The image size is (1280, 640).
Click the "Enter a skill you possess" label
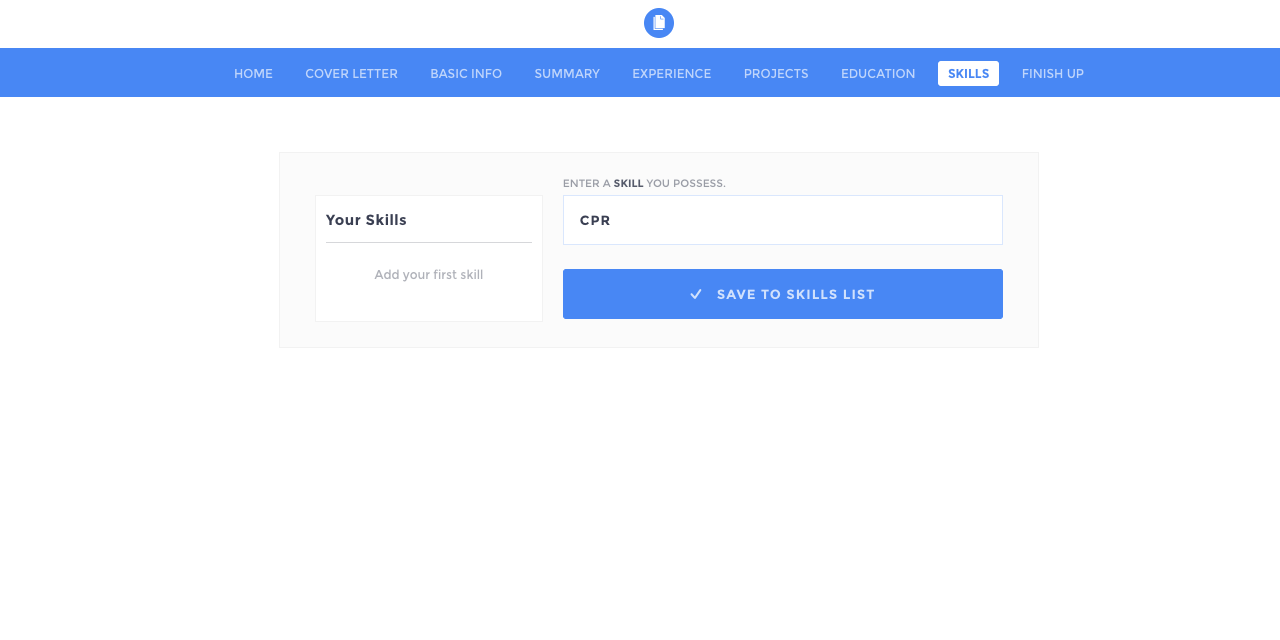point(644,184)
